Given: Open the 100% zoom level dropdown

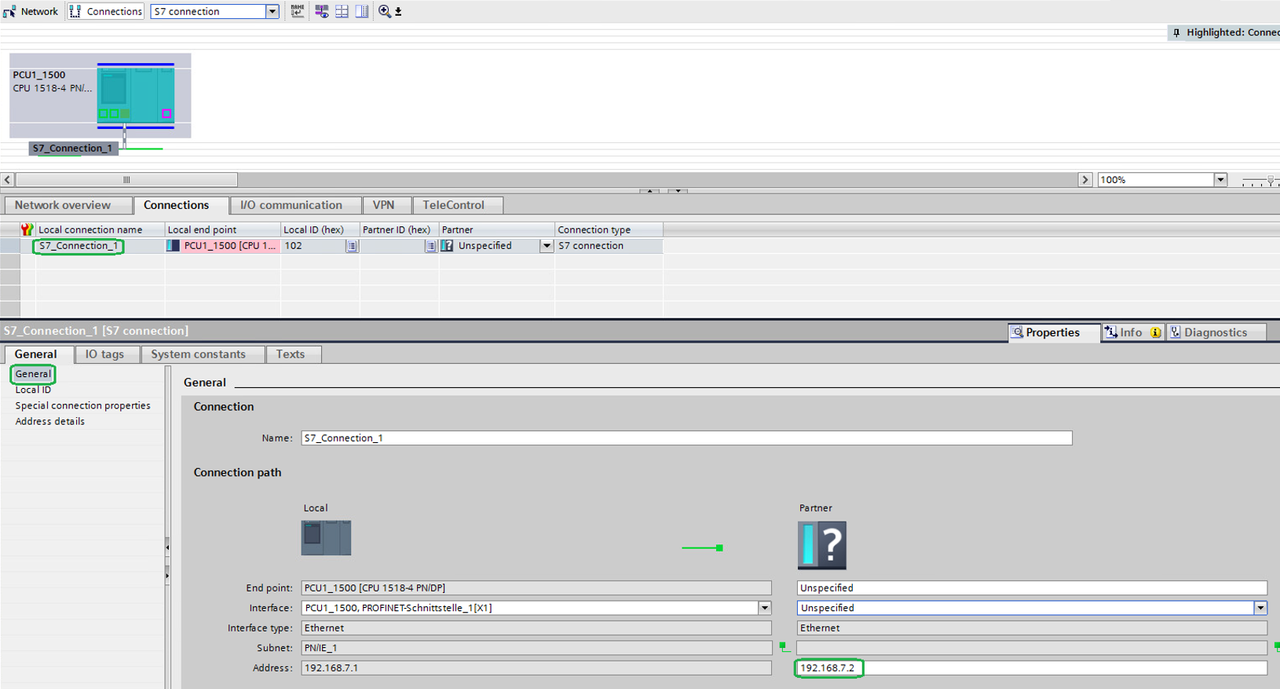Looking at the screenshot, I should point(1220,180).
